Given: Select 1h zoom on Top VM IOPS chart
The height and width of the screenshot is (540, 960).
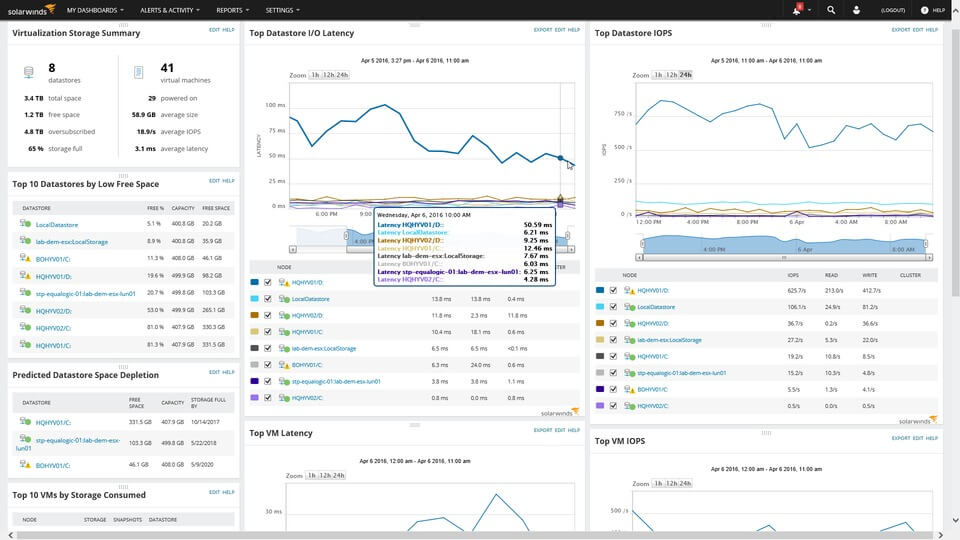Looking at the screenshot, I should click(x=658, y=483).
